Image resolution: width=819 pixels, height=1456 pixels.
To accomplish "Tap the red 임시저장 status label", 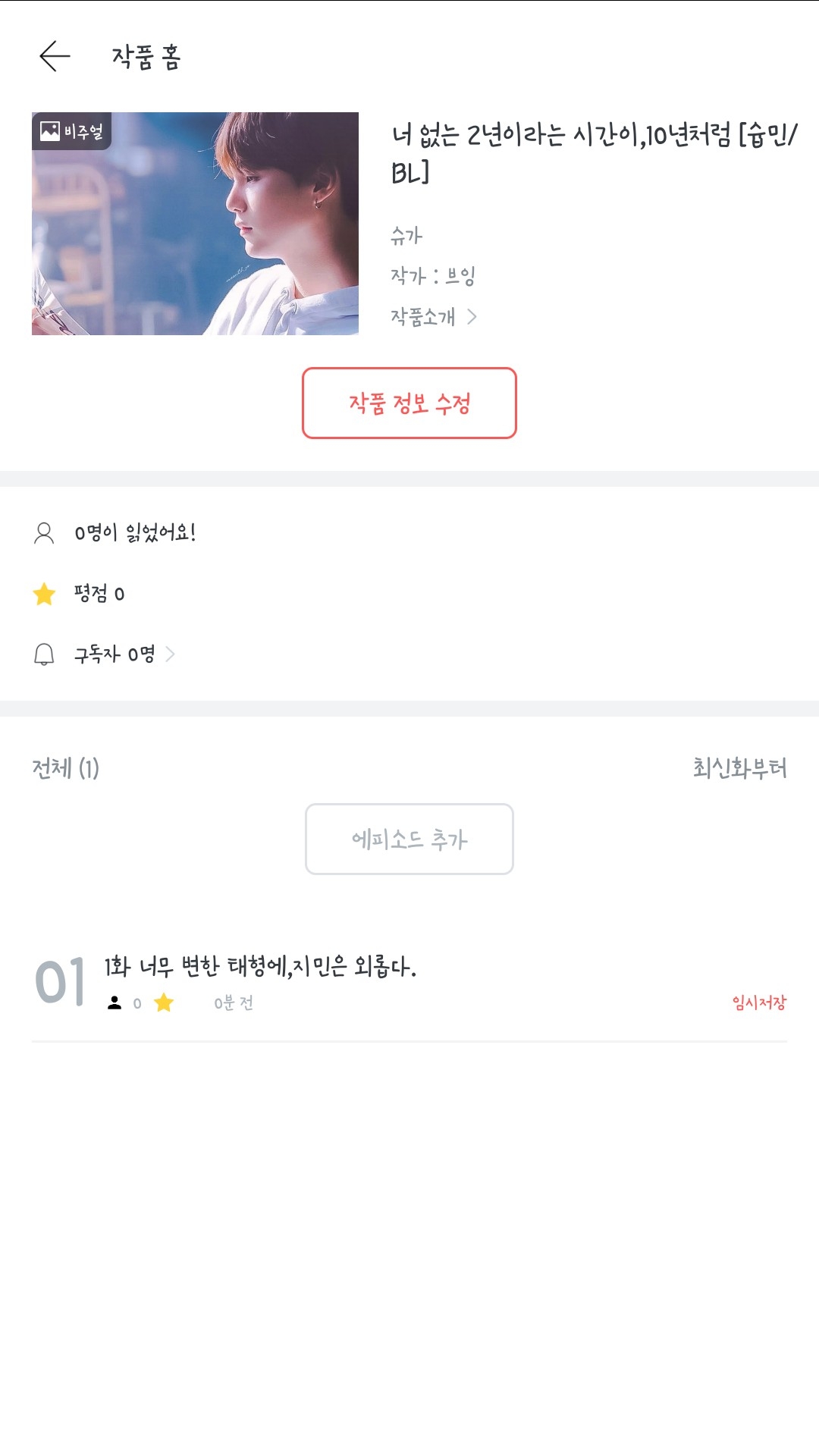I will click(x=759, y=1003).
